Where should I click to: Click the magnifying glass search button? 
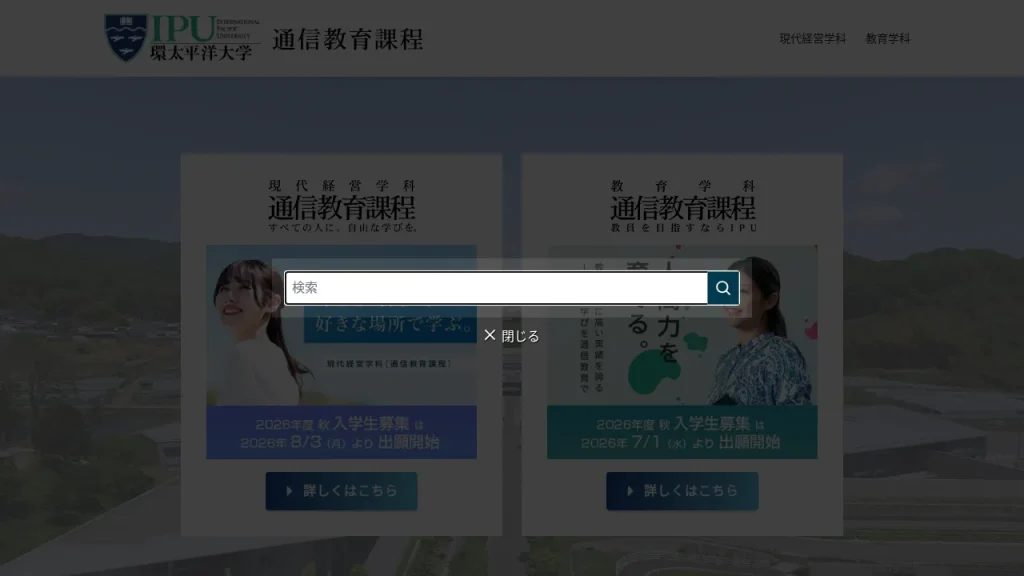click(x=723, y=288)
